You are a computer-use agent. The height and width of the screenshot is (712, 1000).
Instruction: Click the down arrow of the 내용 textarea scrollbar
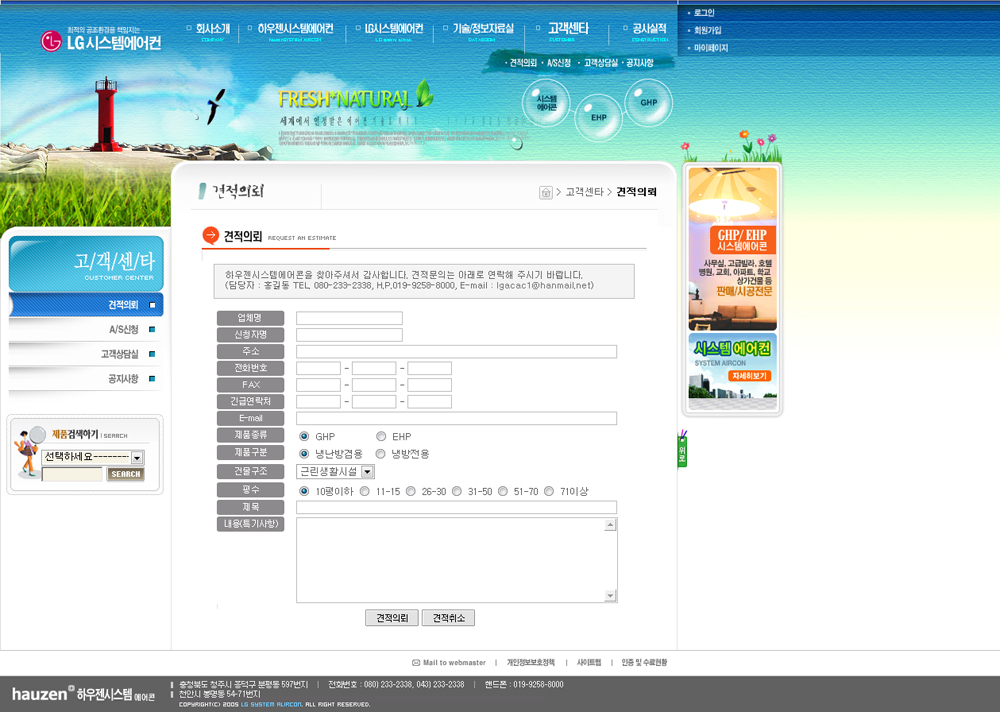tap(611, 596)
